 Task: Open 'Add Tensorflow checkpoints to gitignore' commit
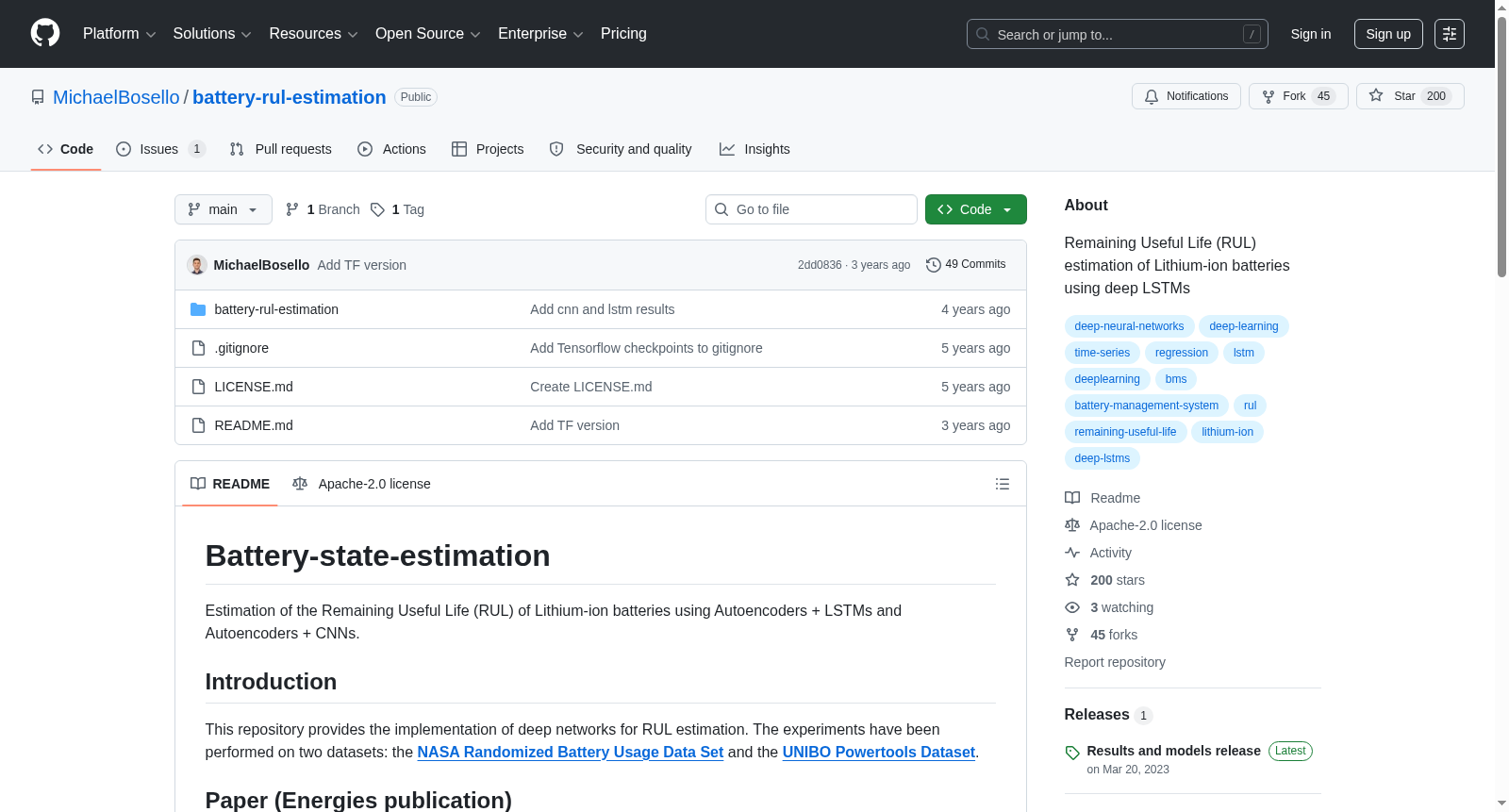coord(646,348)
